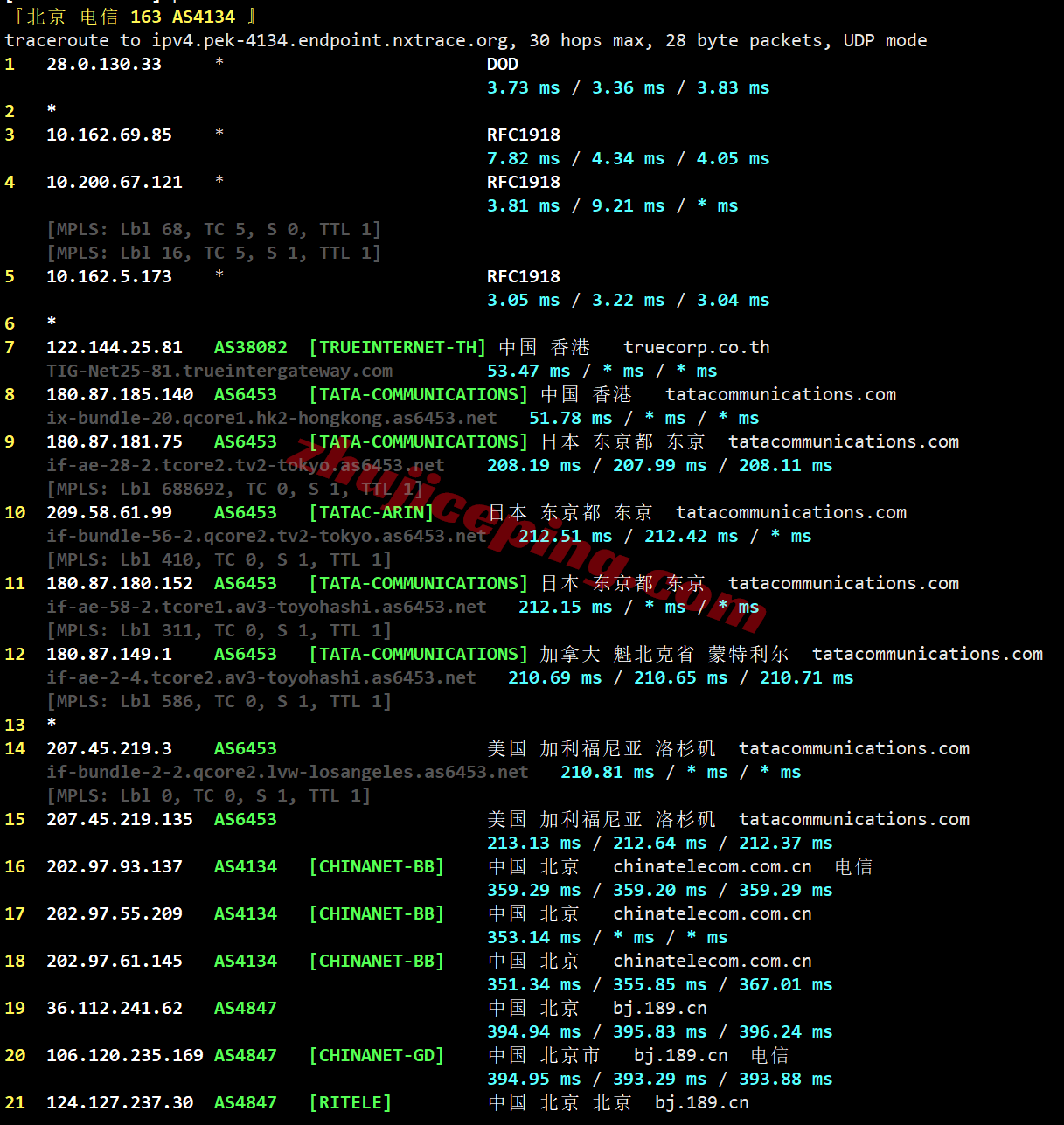
Task: Click the [TRUEINTERNET-TH] tag
Action: click(x=398, y=347)
